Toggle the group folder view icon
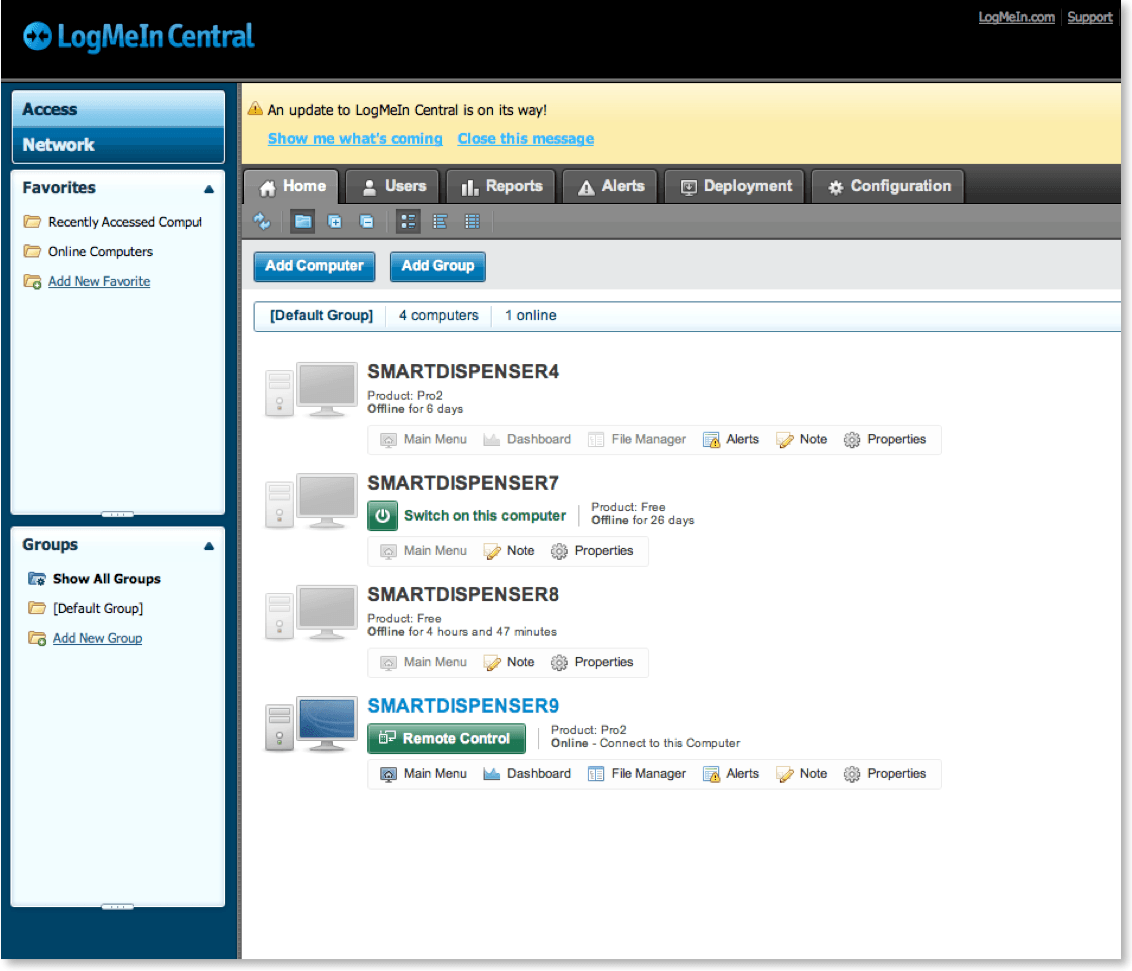The height and width of the screenshot is (971, 1132). pyautogui.click(x=302, y=222)
